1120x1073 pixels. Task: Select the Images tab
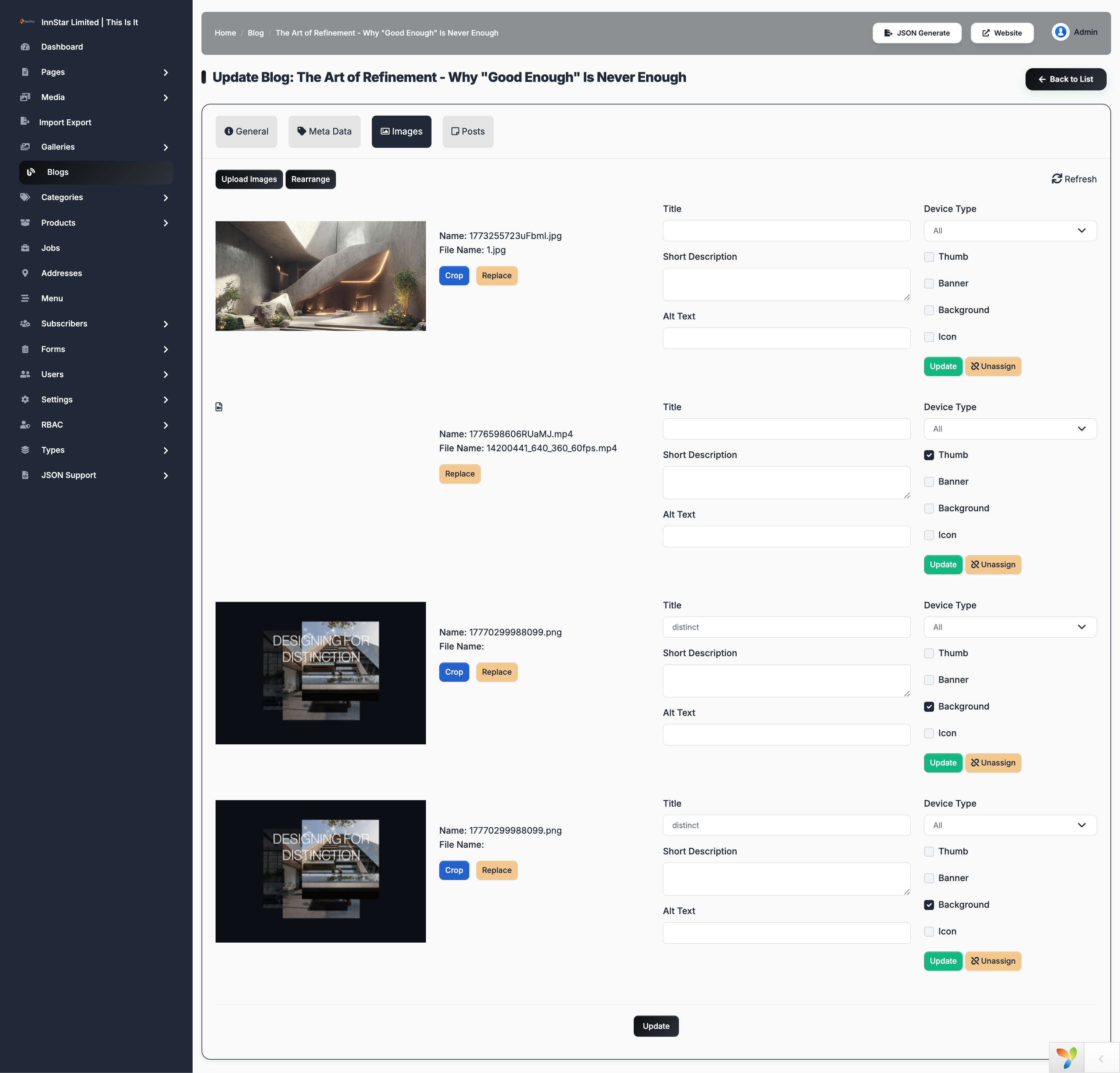401,132
